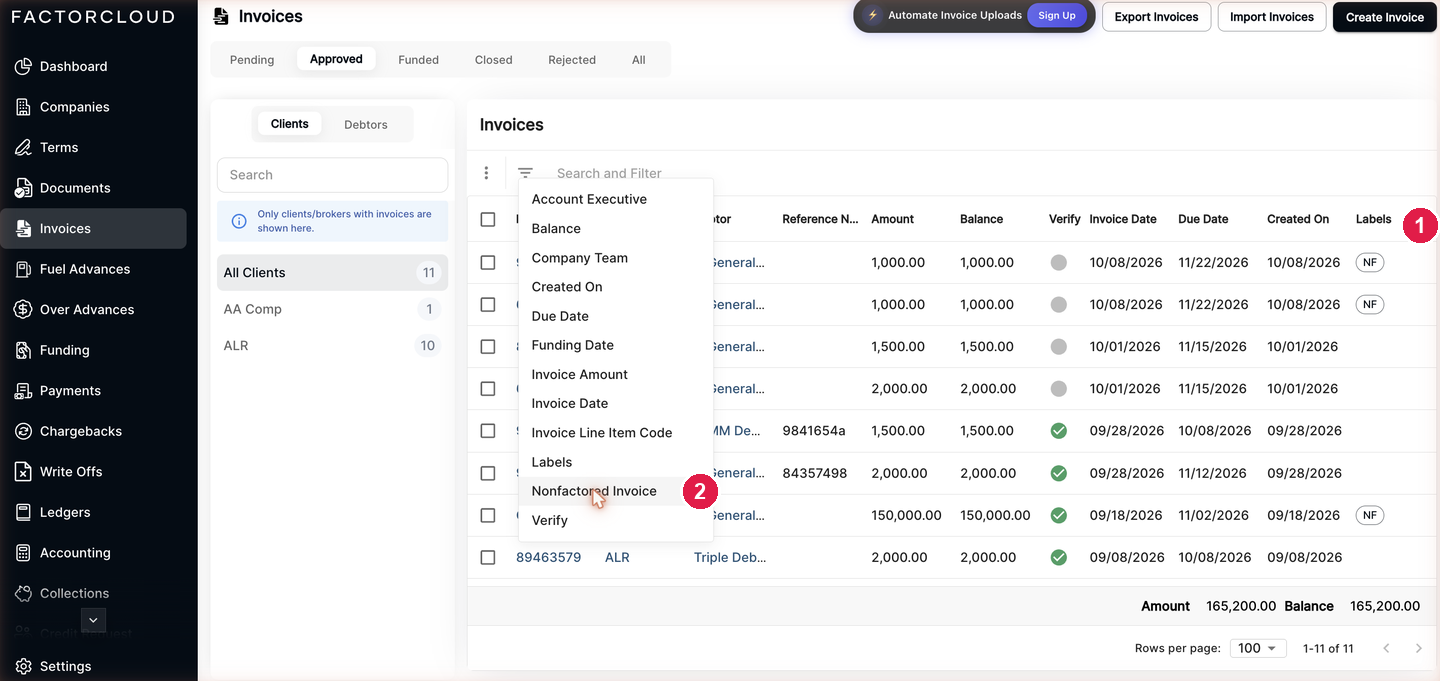Switch to Funded tab
1440x681 pixels.
click(418, 59)
